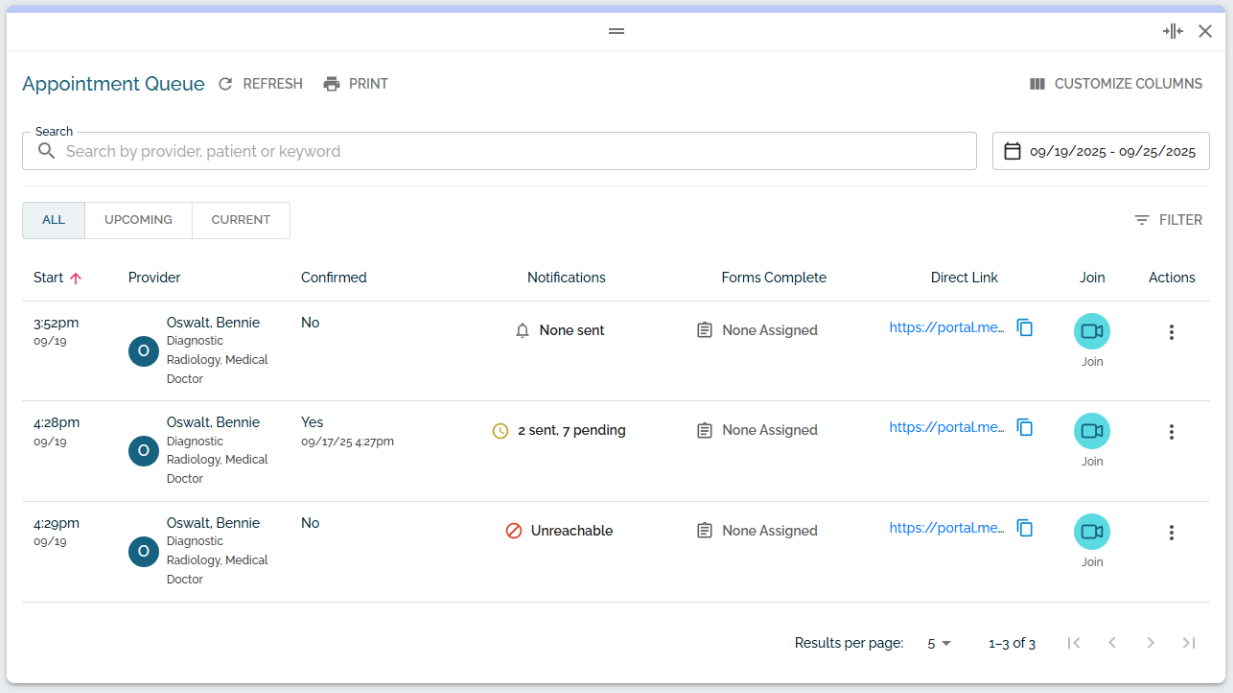Screen dimensions: 1233x693
Task: Join the 4:28pm video appointment
Action: tap(1092, 431)
